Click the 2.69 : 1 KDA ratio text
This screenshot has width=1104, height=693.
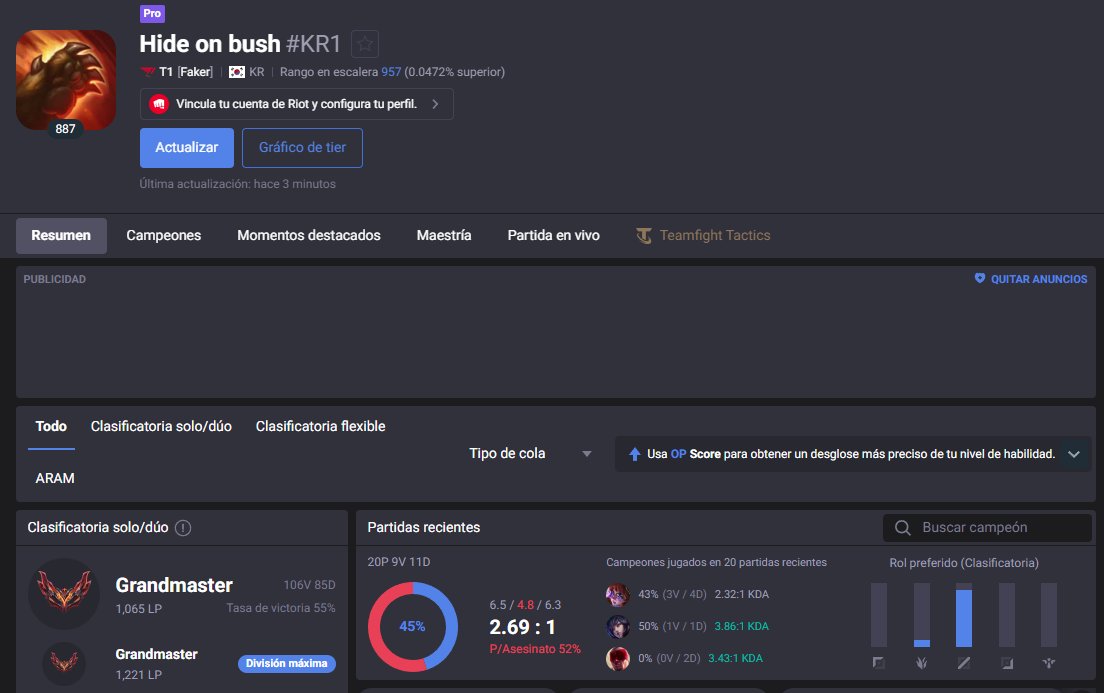(x=522, y=627)
